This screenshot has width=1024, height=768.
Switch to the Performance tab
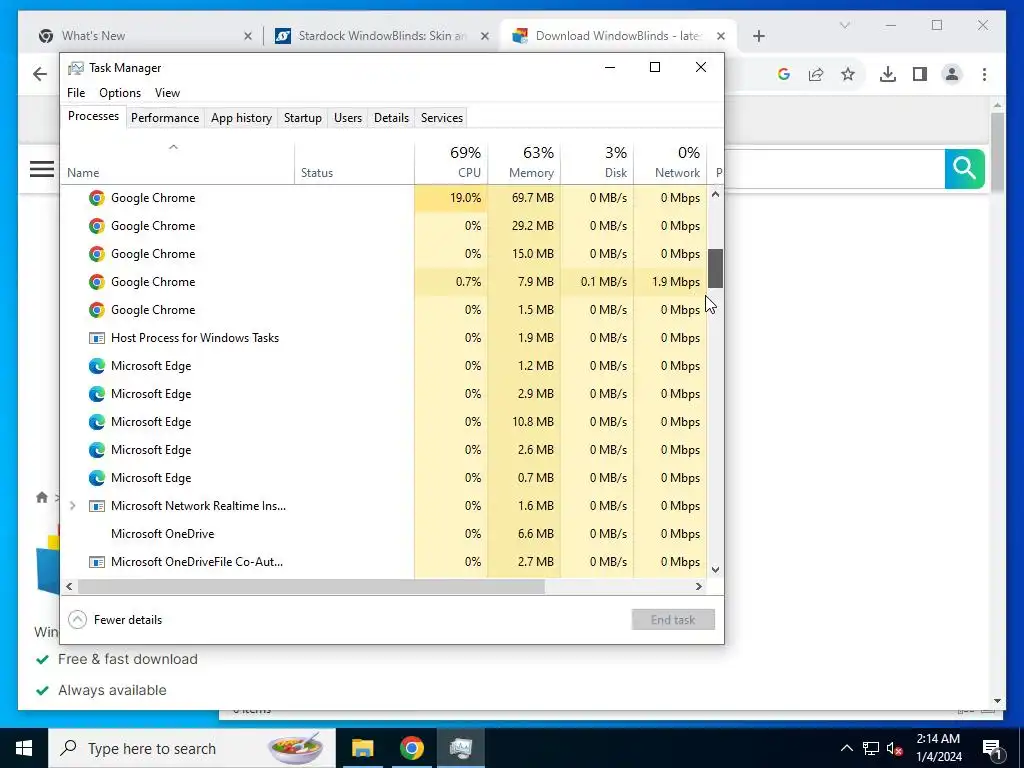click(x=165, y=118)
